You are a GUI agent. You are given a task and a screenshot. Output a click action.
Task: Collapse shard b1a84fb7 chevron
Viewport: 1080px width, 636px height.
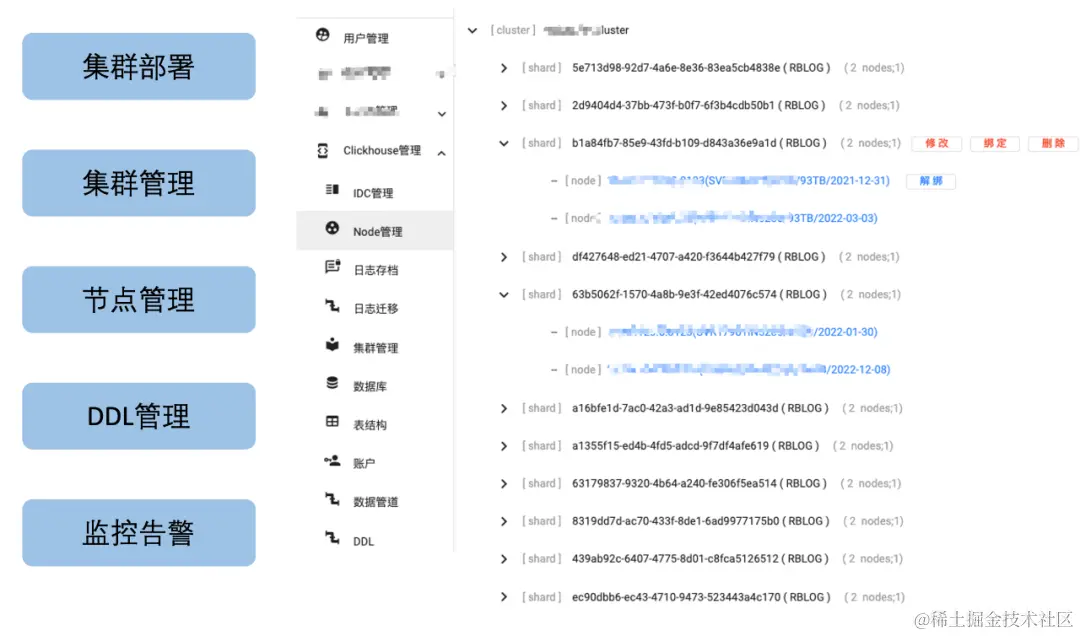tap(504, 143)
